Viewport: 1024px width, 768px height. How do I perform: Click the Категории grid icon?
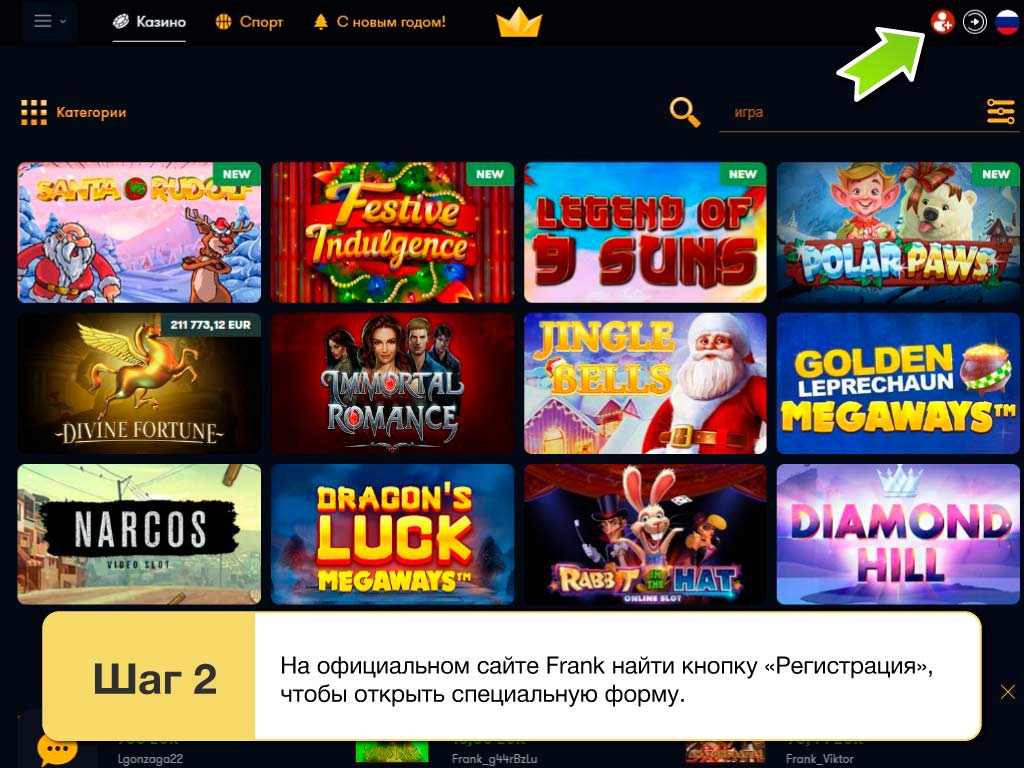[33, 112]
